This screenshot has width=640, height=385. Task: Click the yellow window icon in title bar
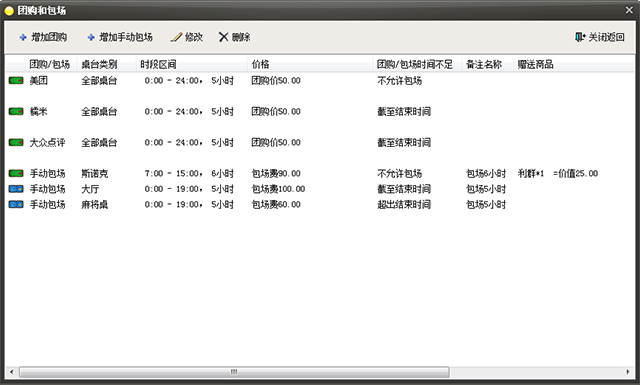9,11
